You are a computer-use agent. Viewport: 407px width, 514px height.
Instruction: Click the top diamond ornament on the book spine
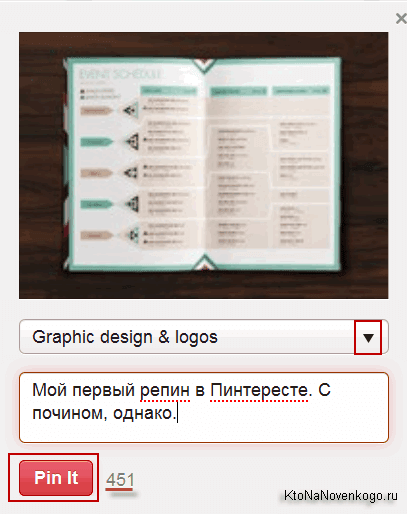204,65
